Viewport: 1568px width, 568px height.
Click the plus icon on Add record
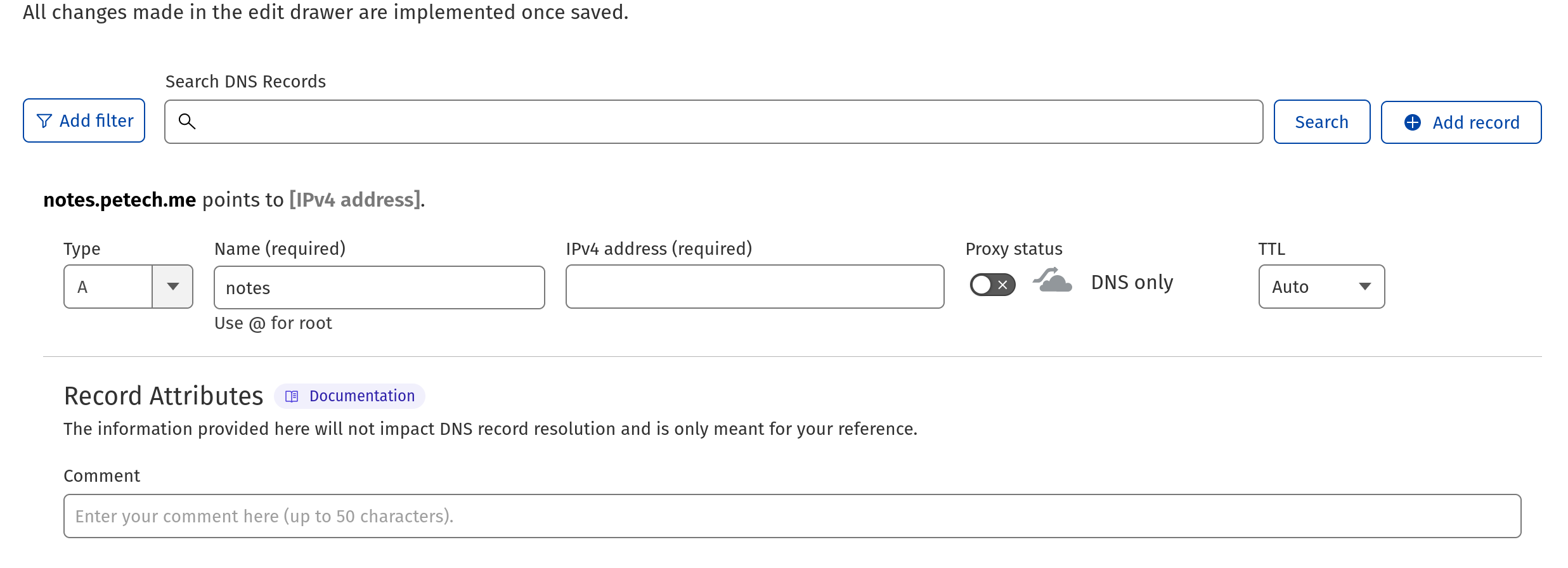point(1413,122)
